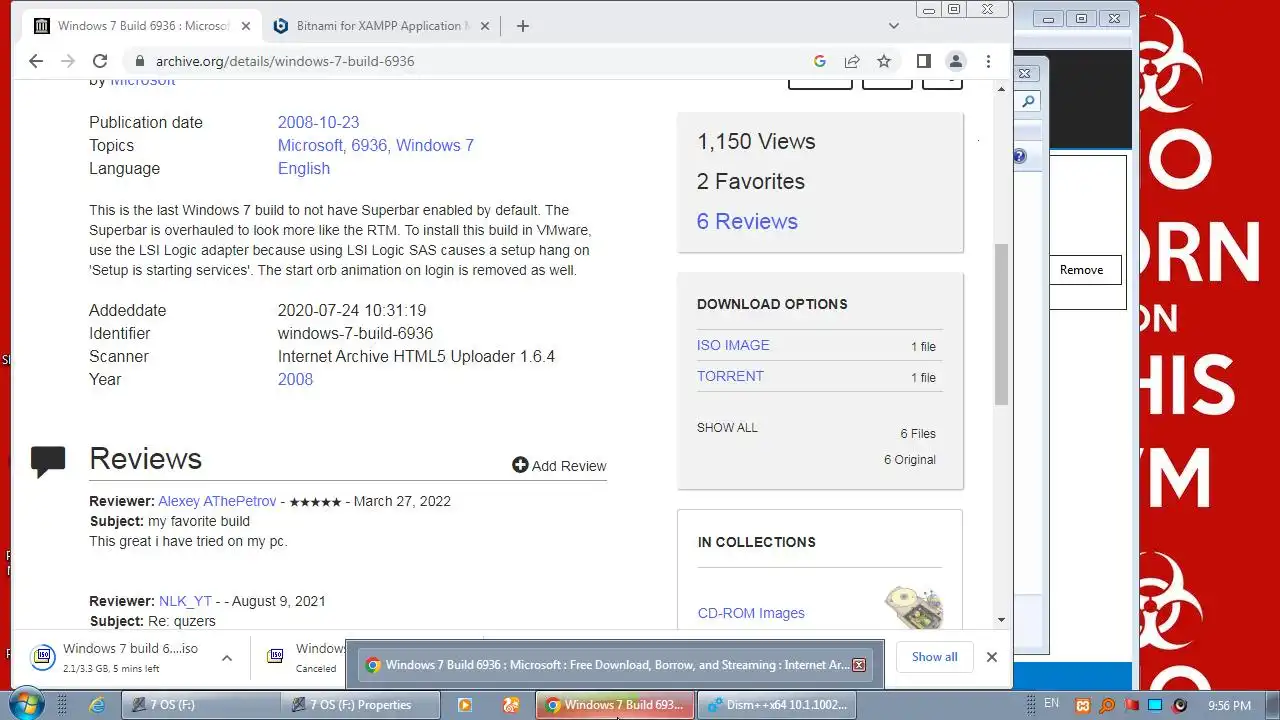Open the Windows 7 topic link
Screen dimensions: 1280x720
tap(435, 145)
